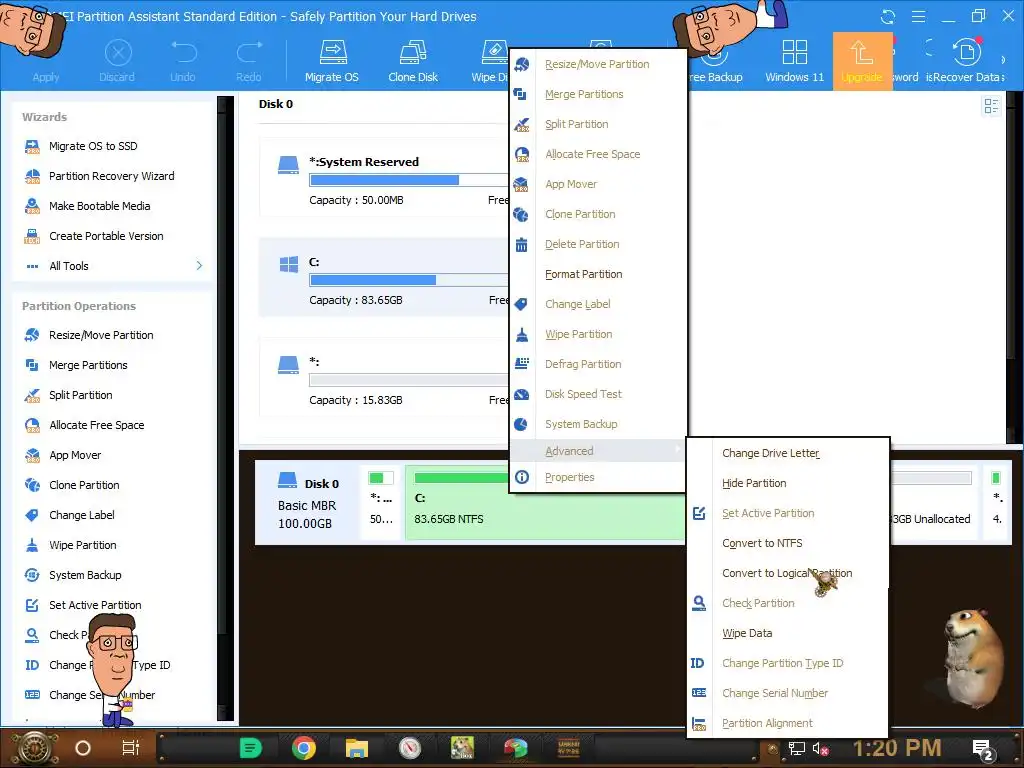Select the C: partition card
Viewport: 1024px width, 768px height.
[x=384, y=277]
